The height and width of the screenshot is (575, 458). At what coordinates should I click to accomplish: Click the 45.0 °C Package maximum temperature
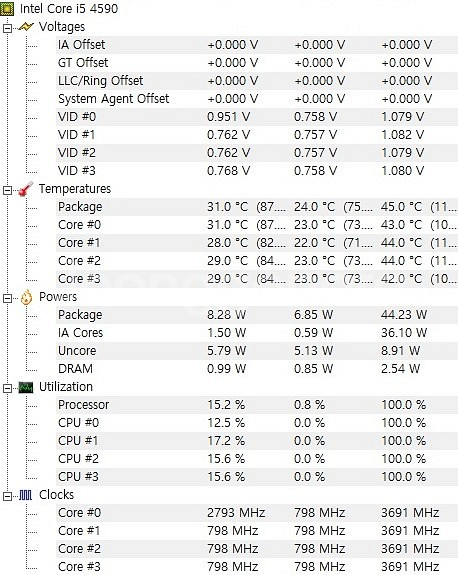(402, 207)
